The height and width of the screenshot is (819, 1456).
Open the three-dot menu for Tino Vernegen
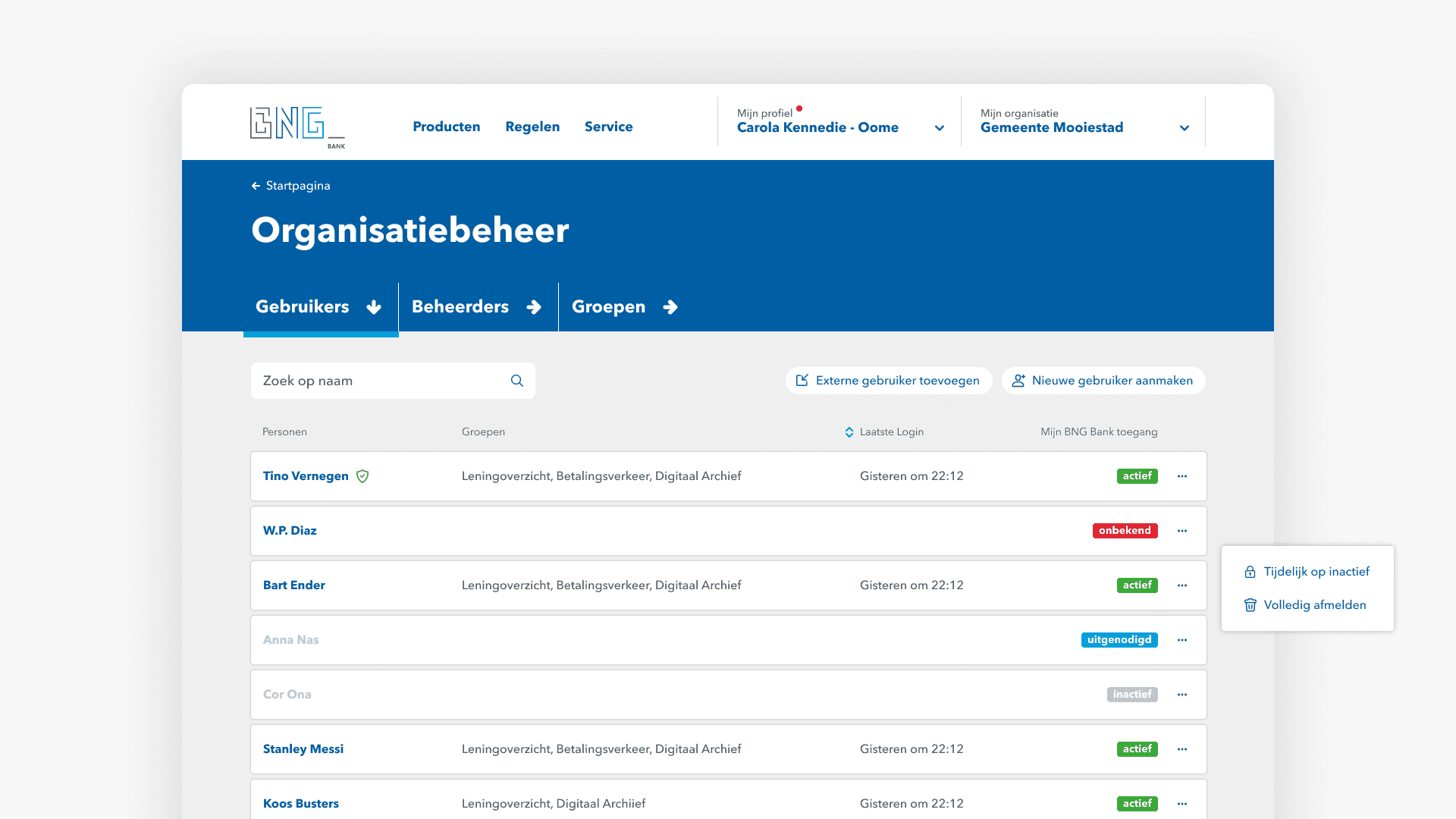pyautogui.click(x=1182, y=476)
